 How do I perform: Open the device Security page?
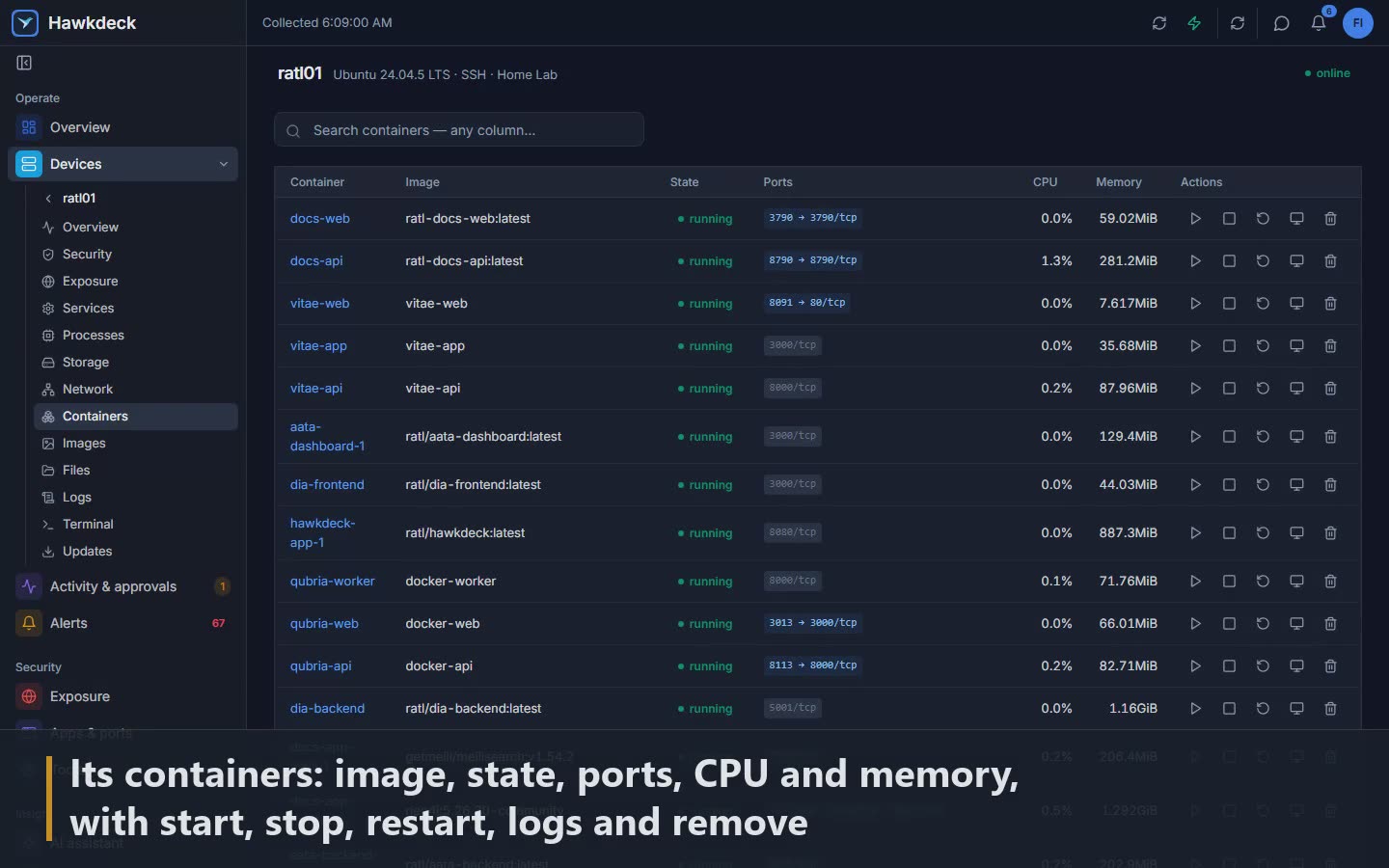coord(135,255)
